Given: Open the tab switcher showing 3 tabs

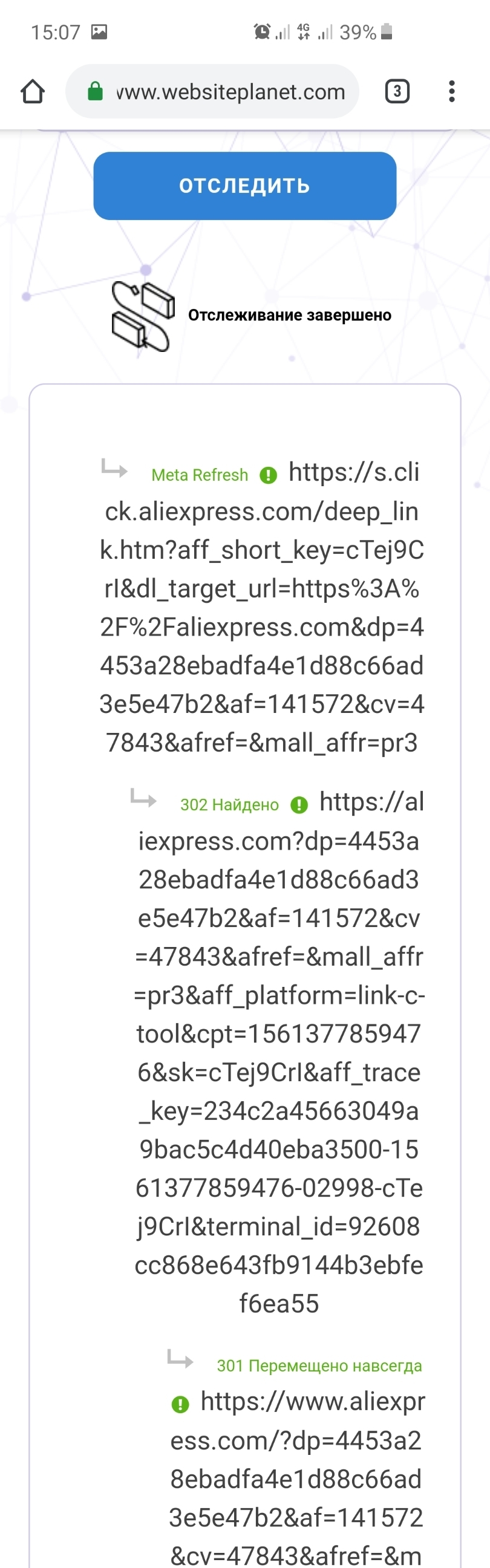Looking at the screenshot, I should tap(397, 92).
